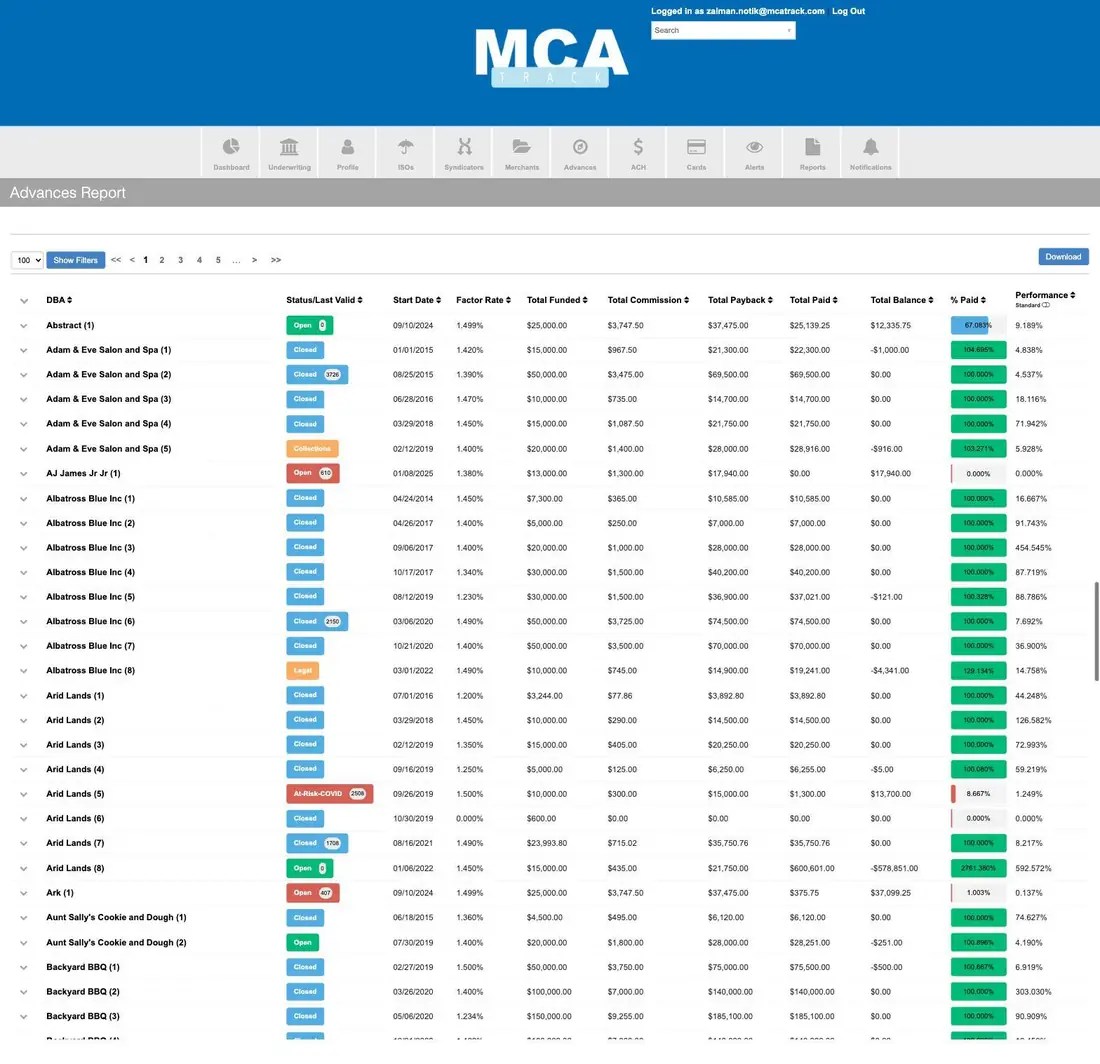Go to next page arrow
This screenshot has width=1100, height=1064.
(x=255, y=260)
